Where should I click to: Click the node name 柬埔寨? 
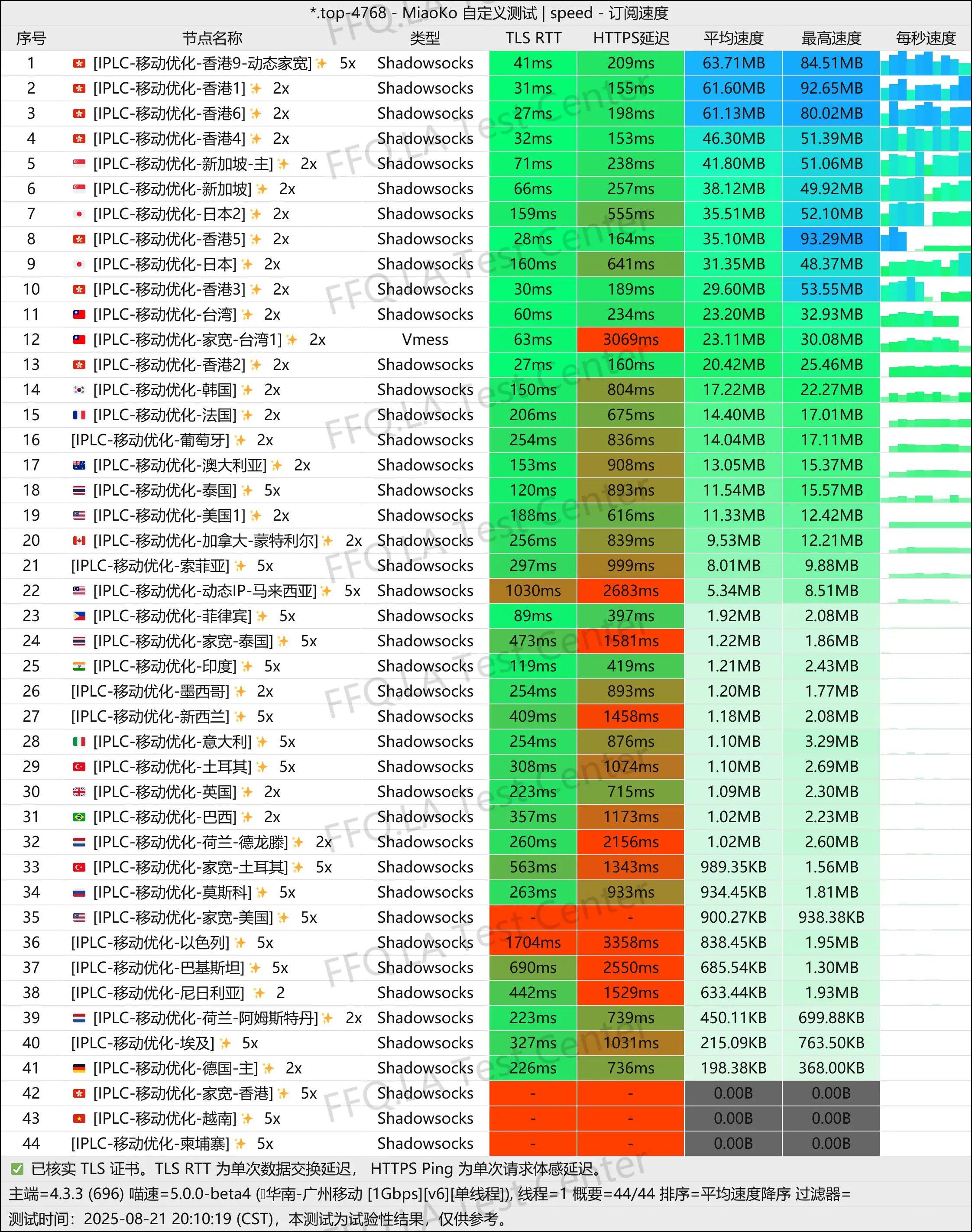[x=150, y=1143]
